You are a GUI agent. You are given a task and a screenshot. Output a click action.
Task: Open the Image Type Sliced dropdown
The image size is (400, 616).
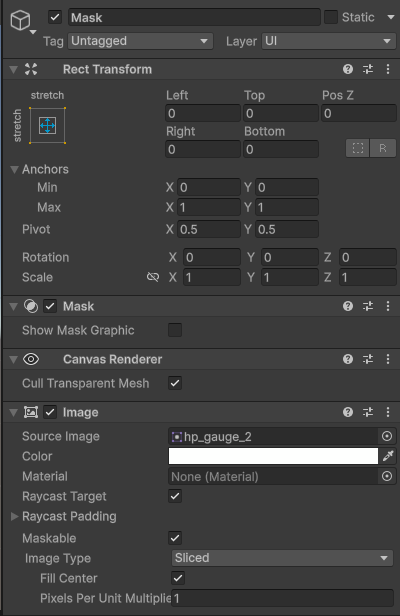[282, 558]
